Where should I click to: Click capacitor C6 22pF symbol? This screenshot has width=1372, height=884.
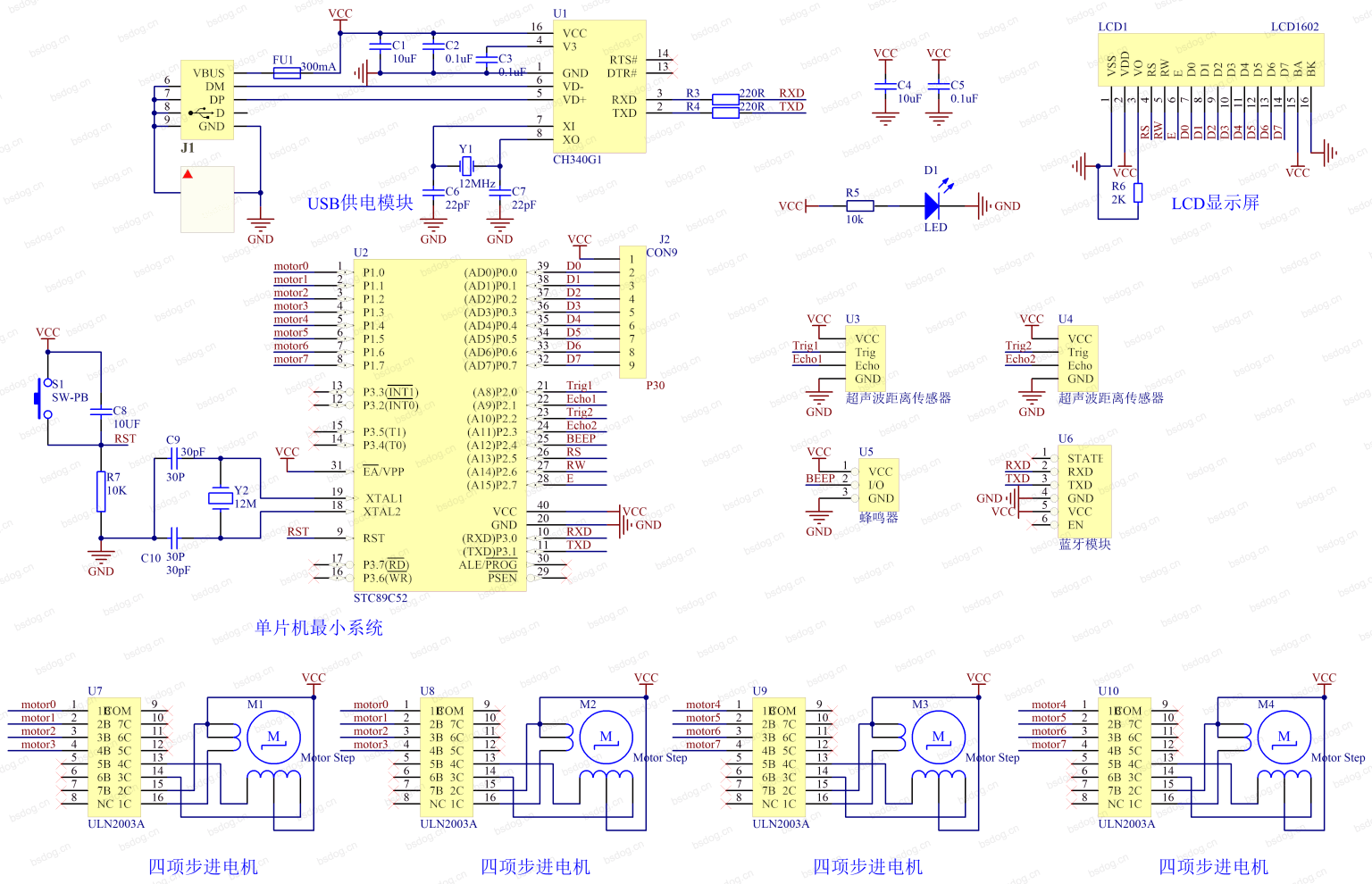(433, 193)
